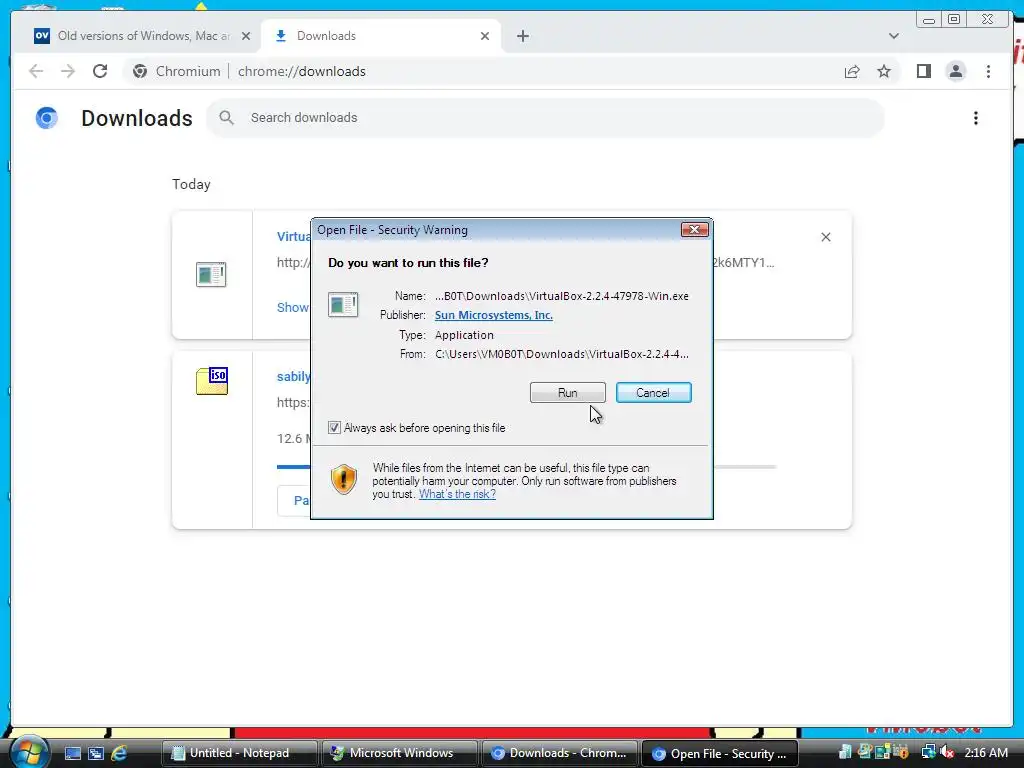The height and width of the screenshot is (768, 1024).
Task: Click the 2:16 AM system clock
Action: [986, 752]
